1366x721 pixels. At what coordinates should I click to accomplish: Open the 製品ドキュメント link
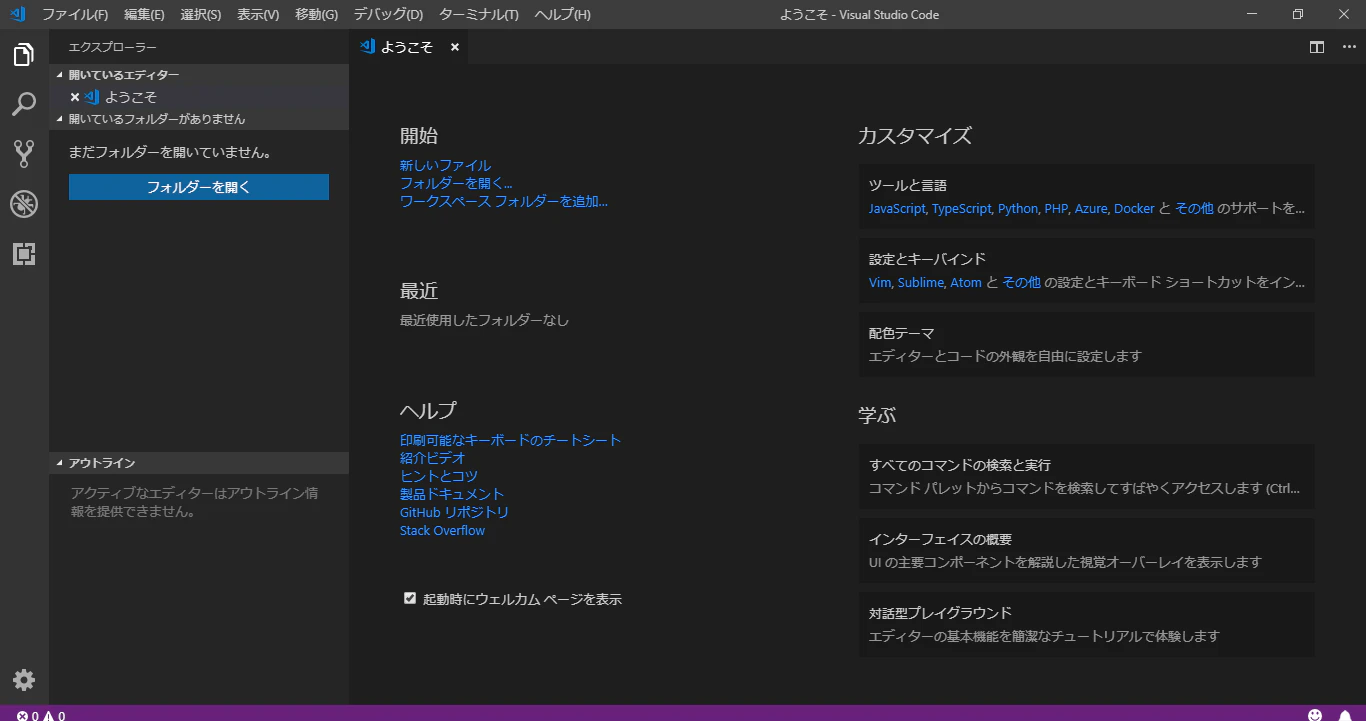[x=452, y=494]
